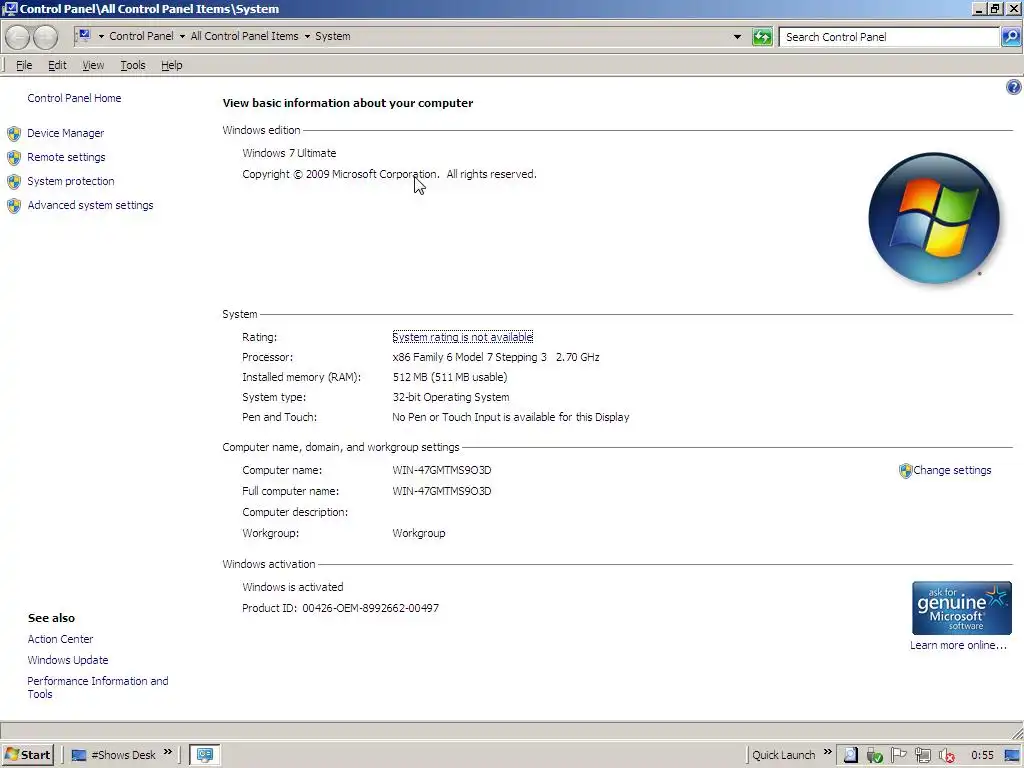Click the Search Control Panel field
The width and height of the screenshot is (1024, 768).
click(889, 37)
